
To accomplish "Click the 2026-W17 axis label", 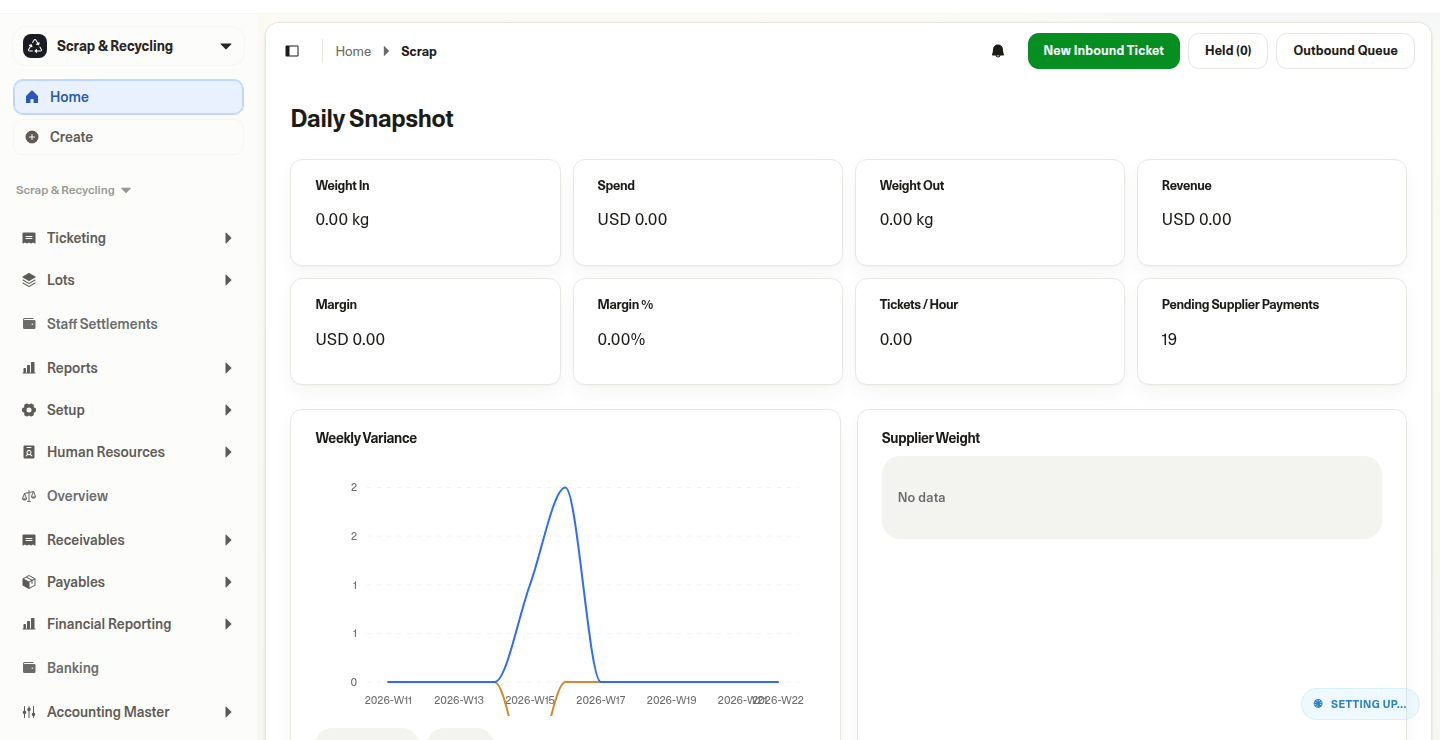I will point(601,700).
